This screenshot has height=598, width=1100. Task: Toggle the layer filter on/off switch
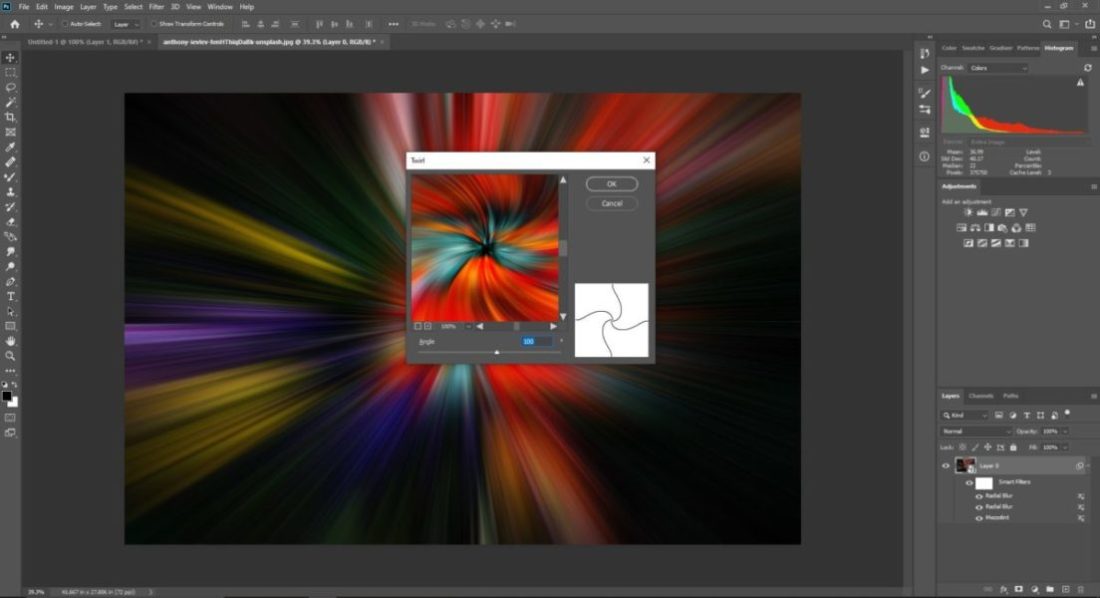tap(1067, 413)
